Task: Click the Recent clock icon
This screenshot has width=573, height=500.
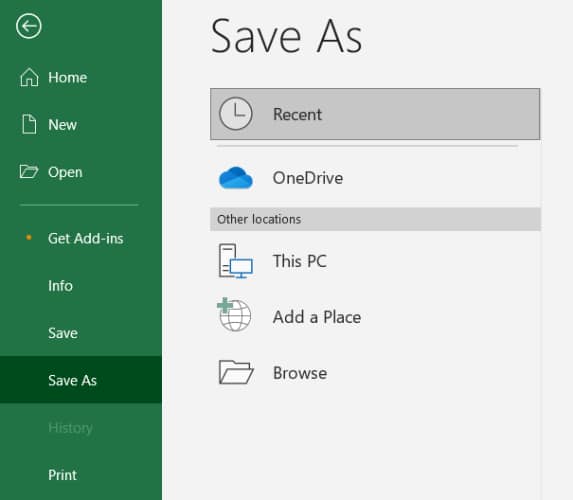Action: 235,114
